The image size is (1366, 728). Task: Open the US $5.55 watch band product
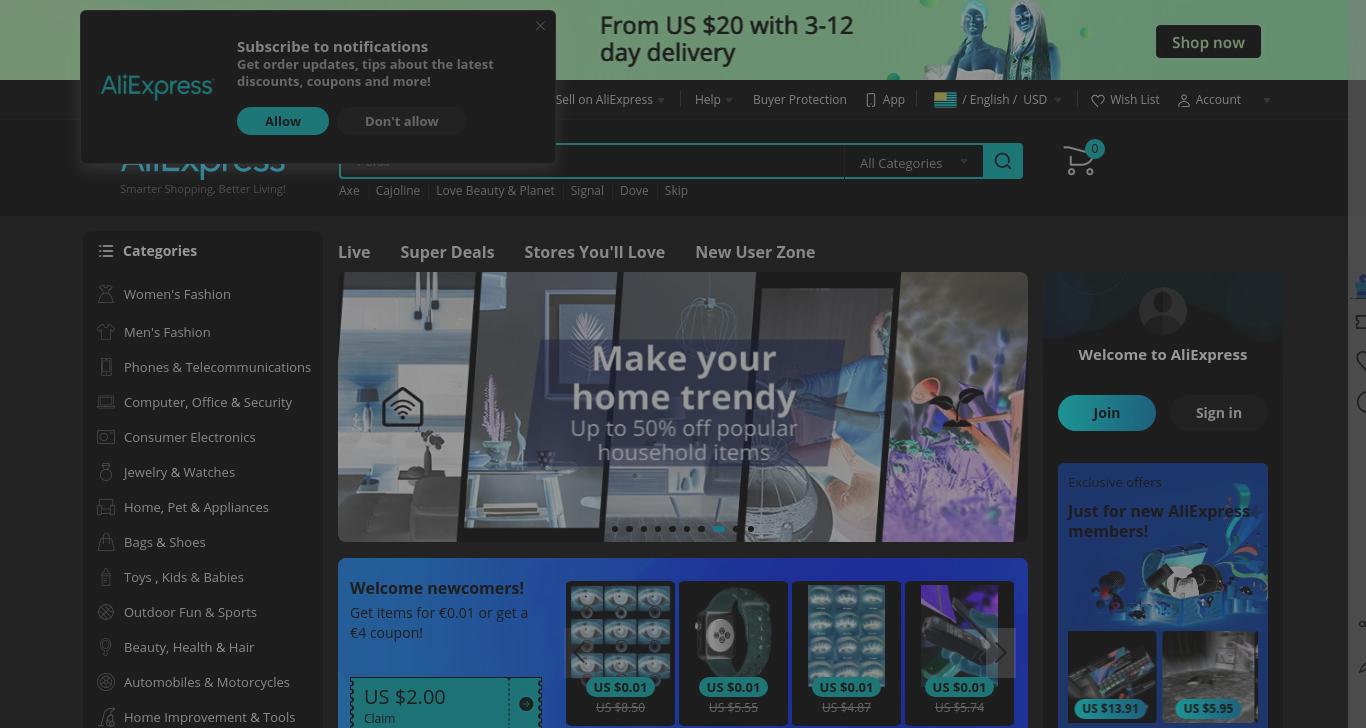pyautogui.click(x=733, y=651)
